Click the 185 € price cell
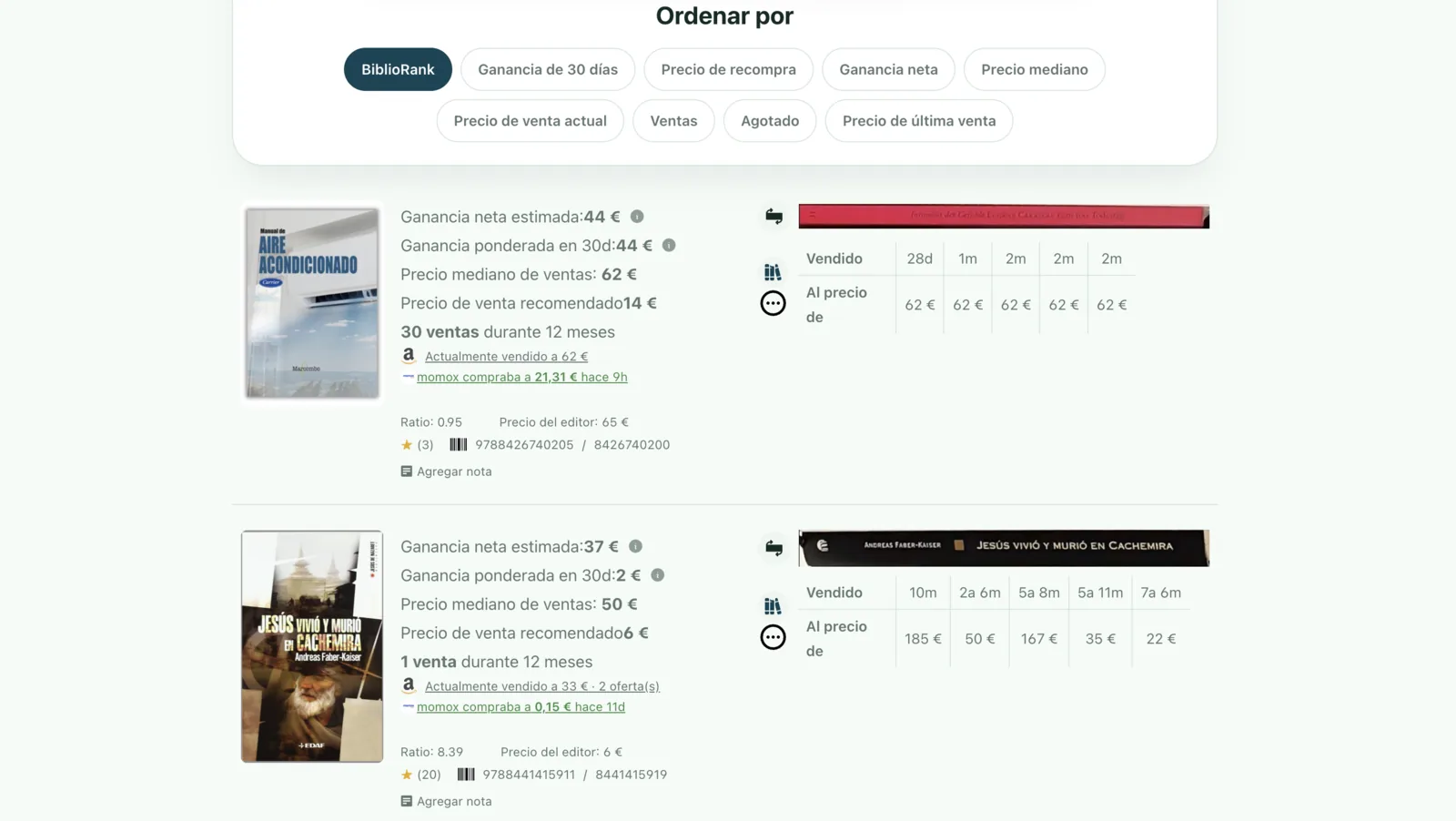1456x821 pixels. 923,639
